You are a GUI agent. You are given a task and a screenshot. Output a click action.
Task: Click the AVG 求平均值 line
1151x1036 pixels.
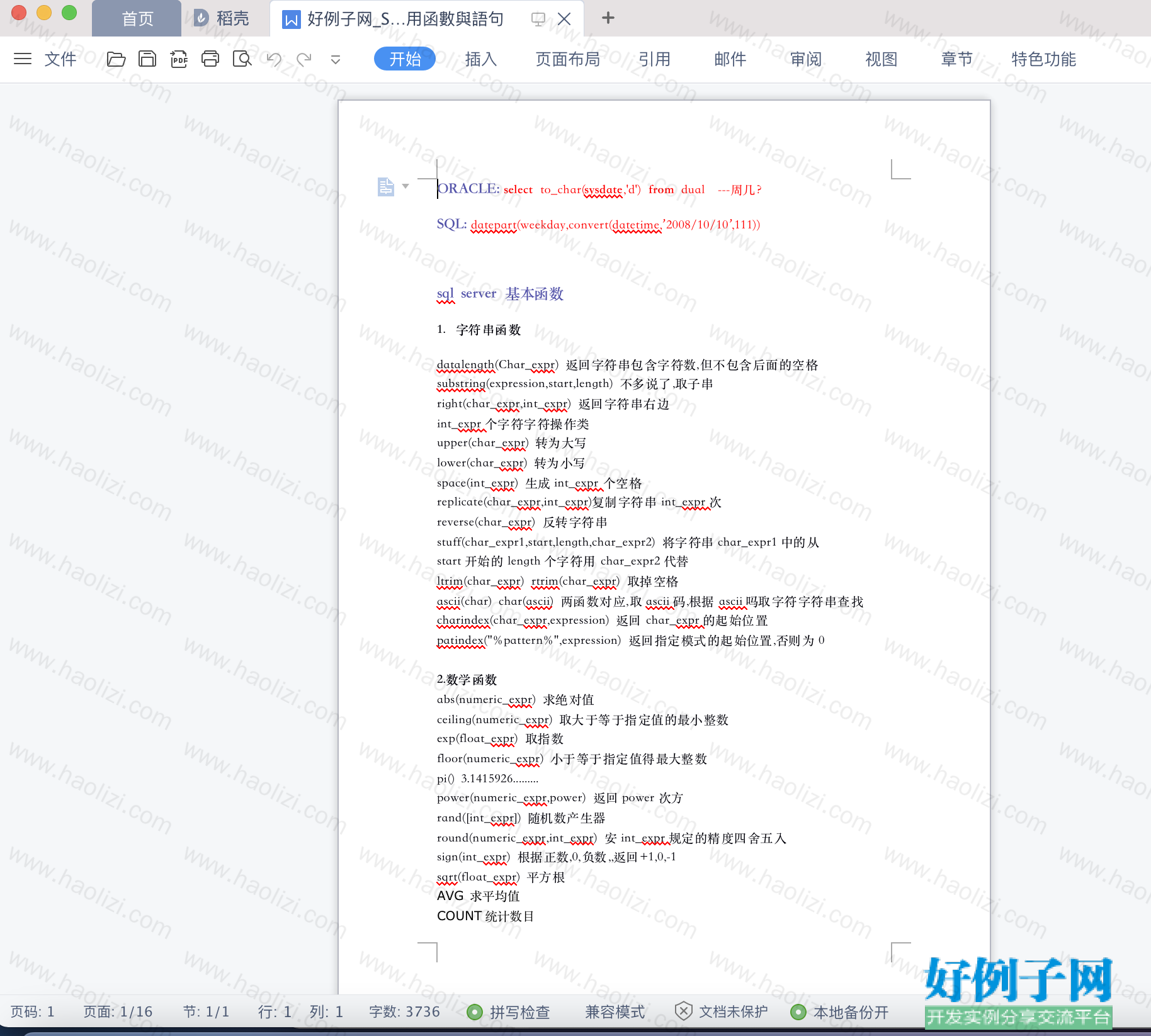[x=479, y=896]
